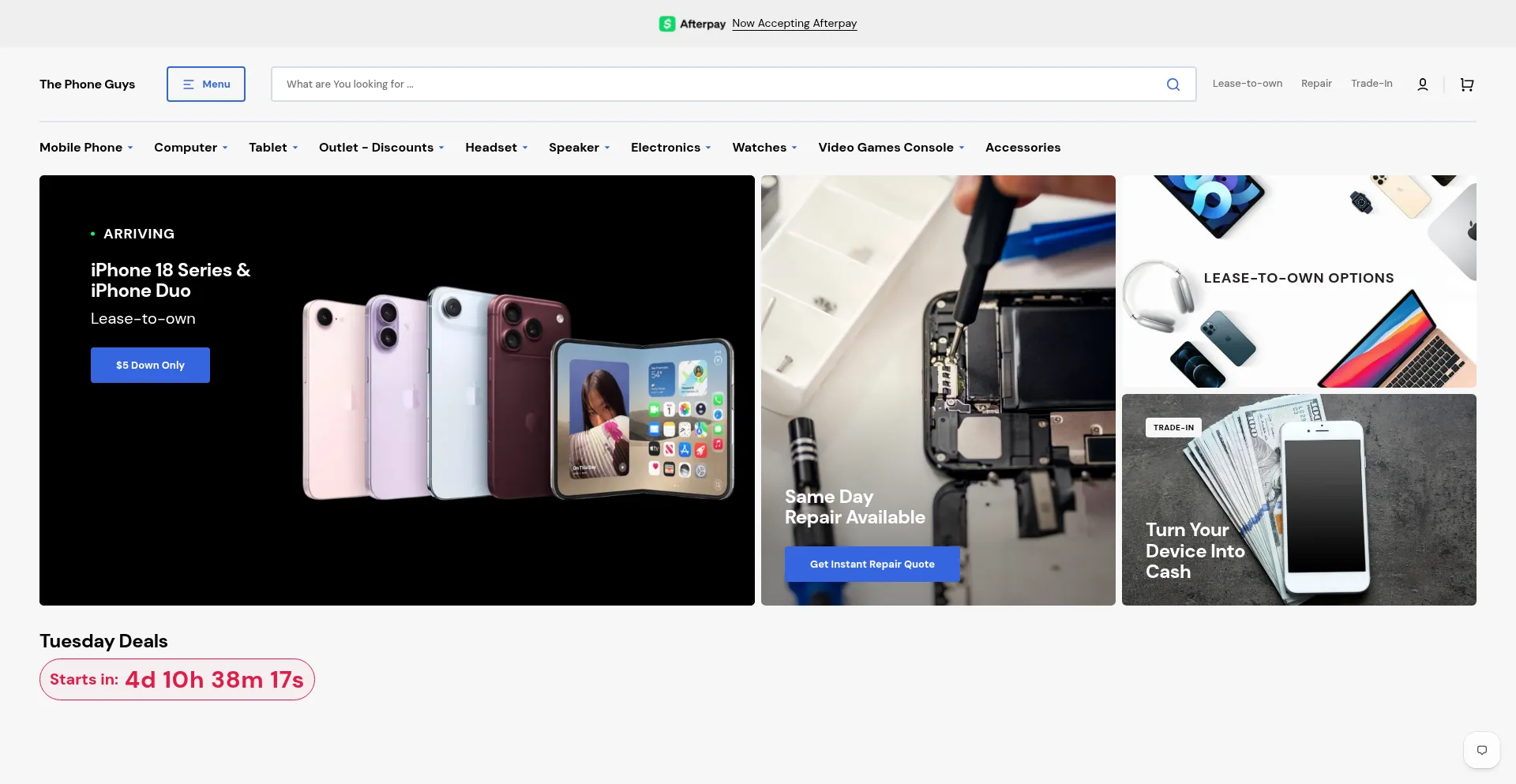1516x784 pixels.
Task: Click the ARRIVING label on the banner
Action: tap(139, 234)
